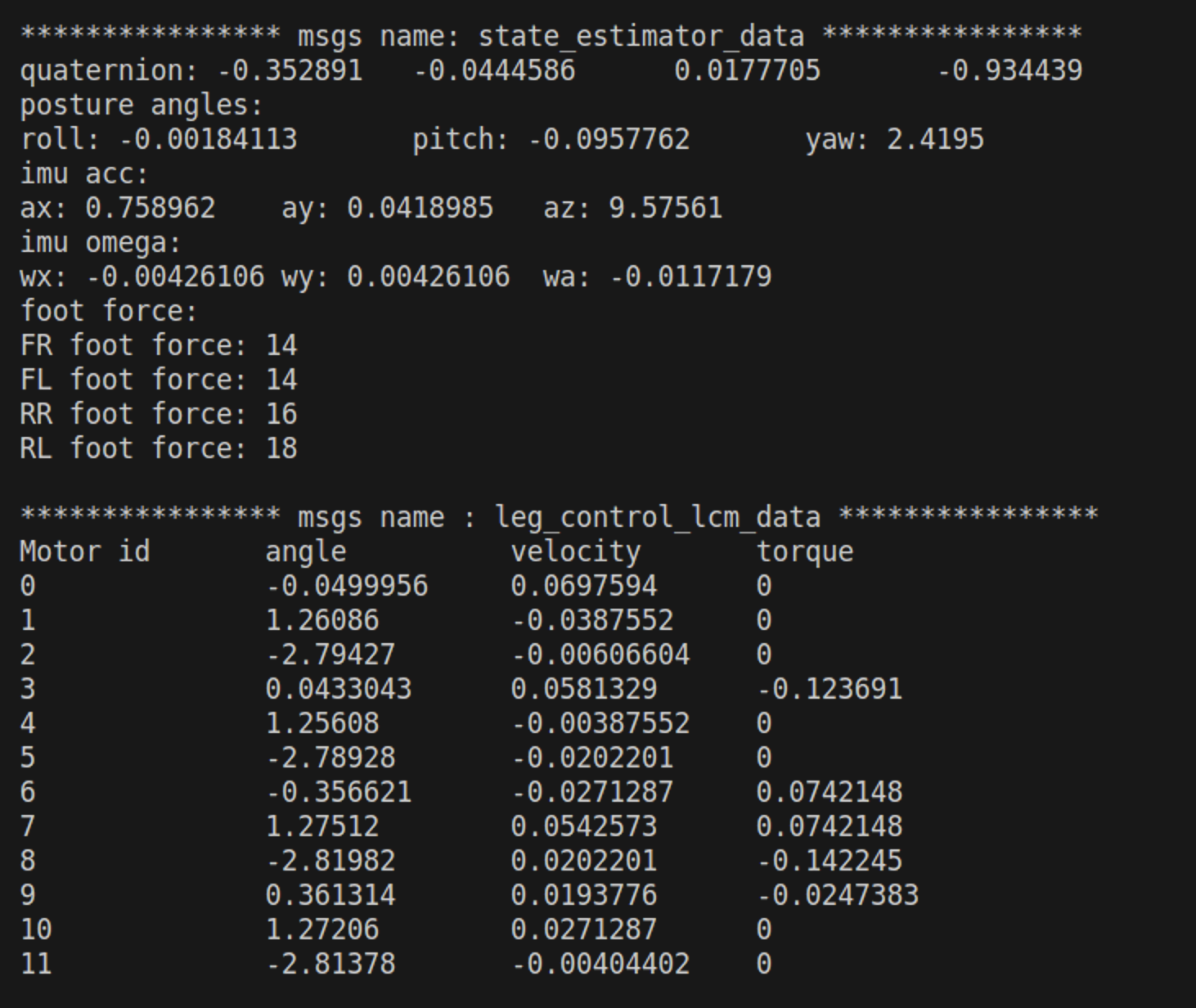Click the leg_control_lcm_data message name
The width and height of the screenshot is (1196, 1008).
pyautogui.click(x=657, y=517)
